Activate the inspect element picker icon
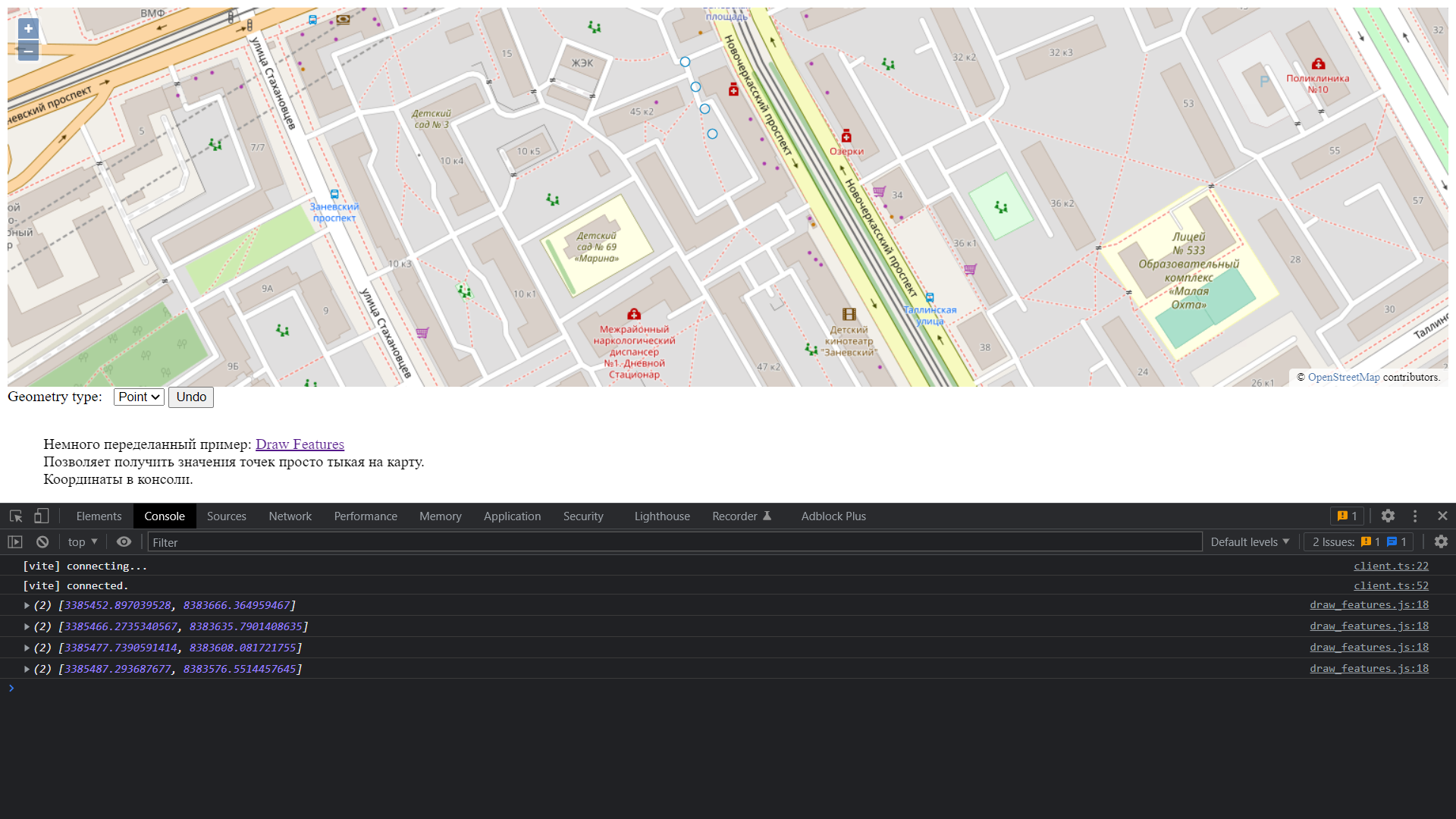The image size is (1456, 819). pos(16,516)
